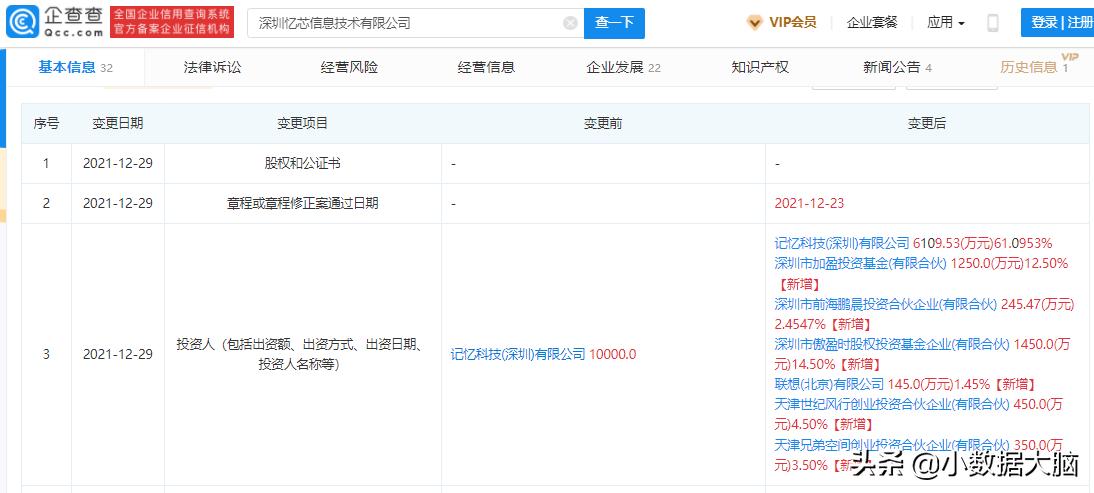
Task: Open 深圳市加盈投资基金(有限合伙) link
Action: click(x=860, y=264)
